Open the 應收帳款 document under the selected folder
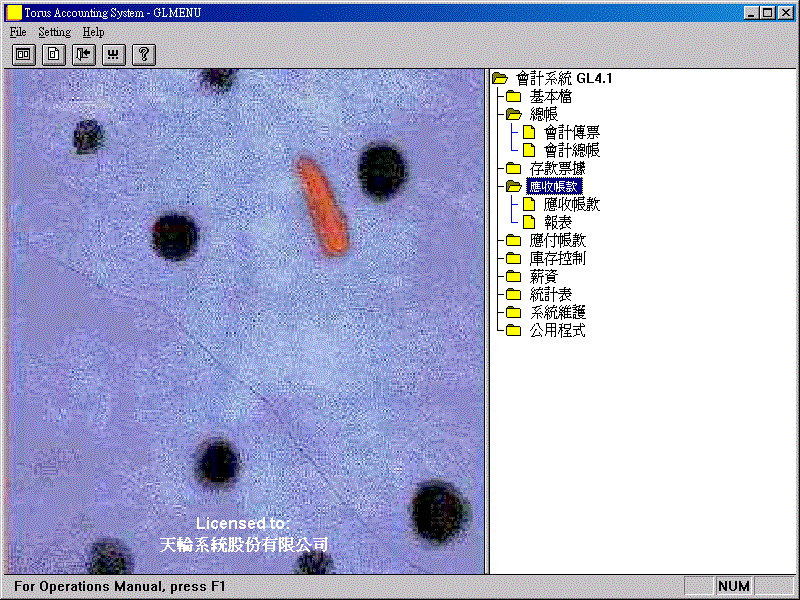The image size is (800, 600). pyautogui.click(x=571, y=205)
